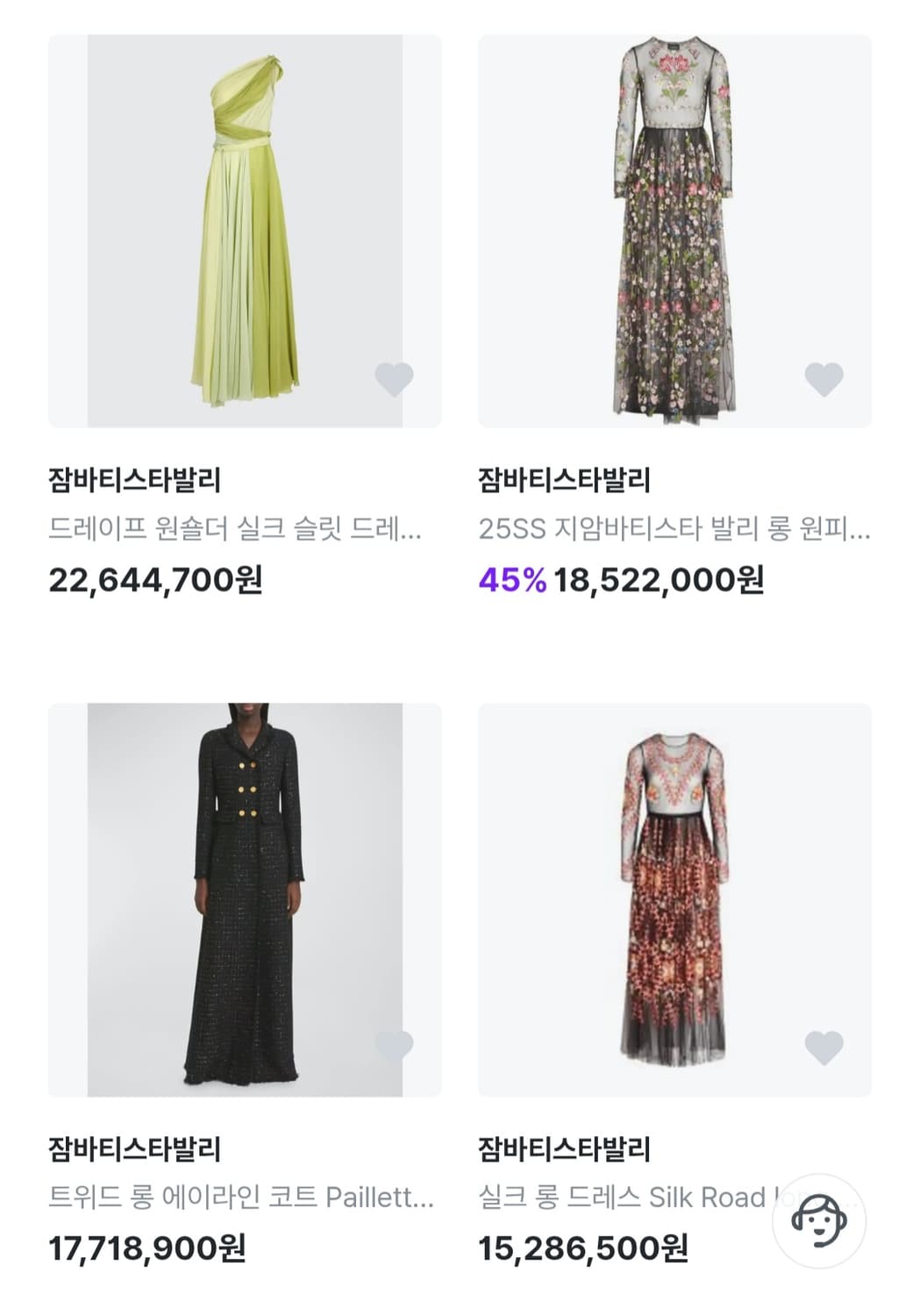Viewport: 920px width, 1316px height.
Task: Favorite the green one-shoulder silk dress
Action: [394, 379]
